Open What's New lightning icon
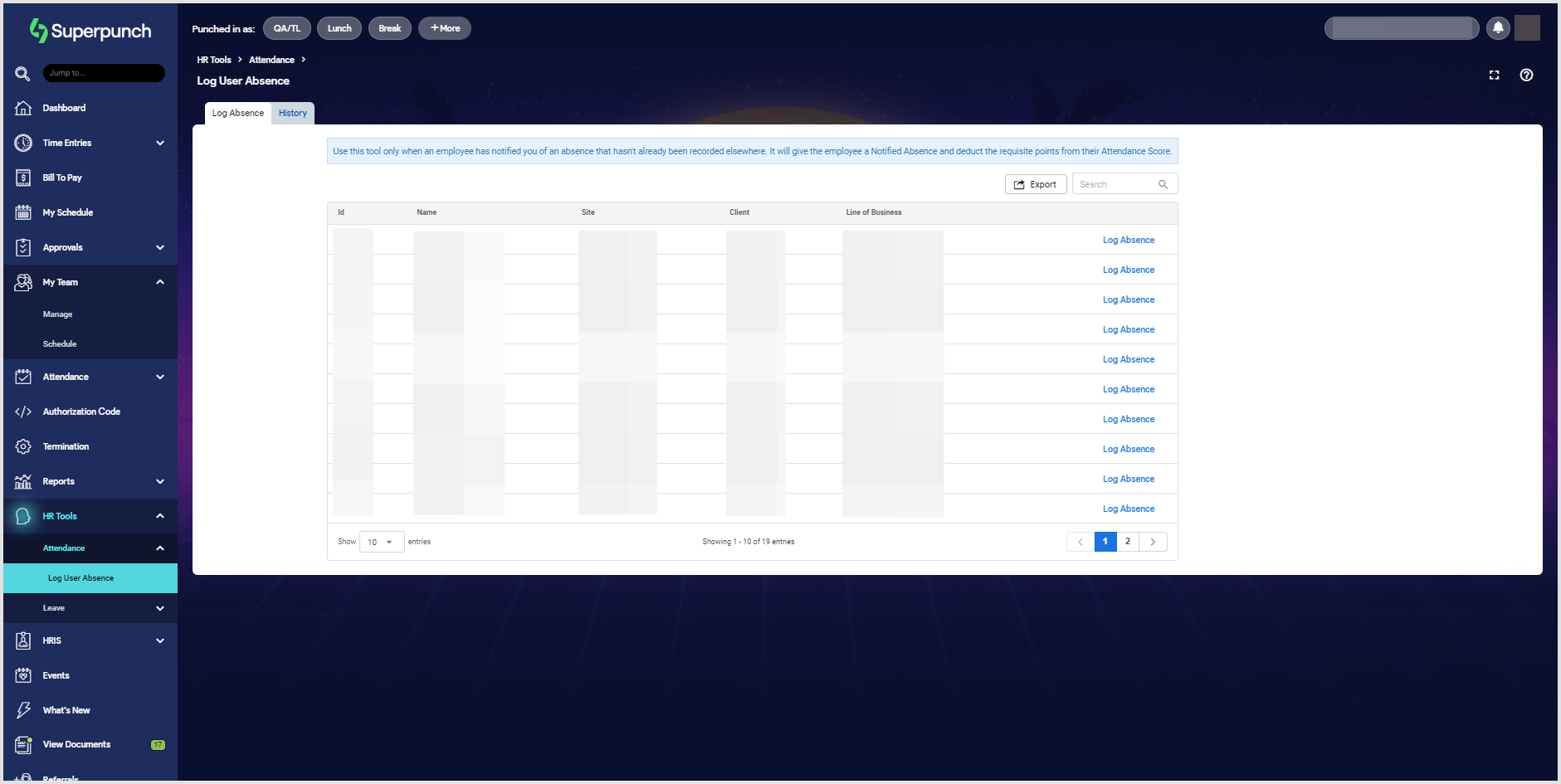The width and height of the screenshot is (1561, 784). (x=23, y=710)
